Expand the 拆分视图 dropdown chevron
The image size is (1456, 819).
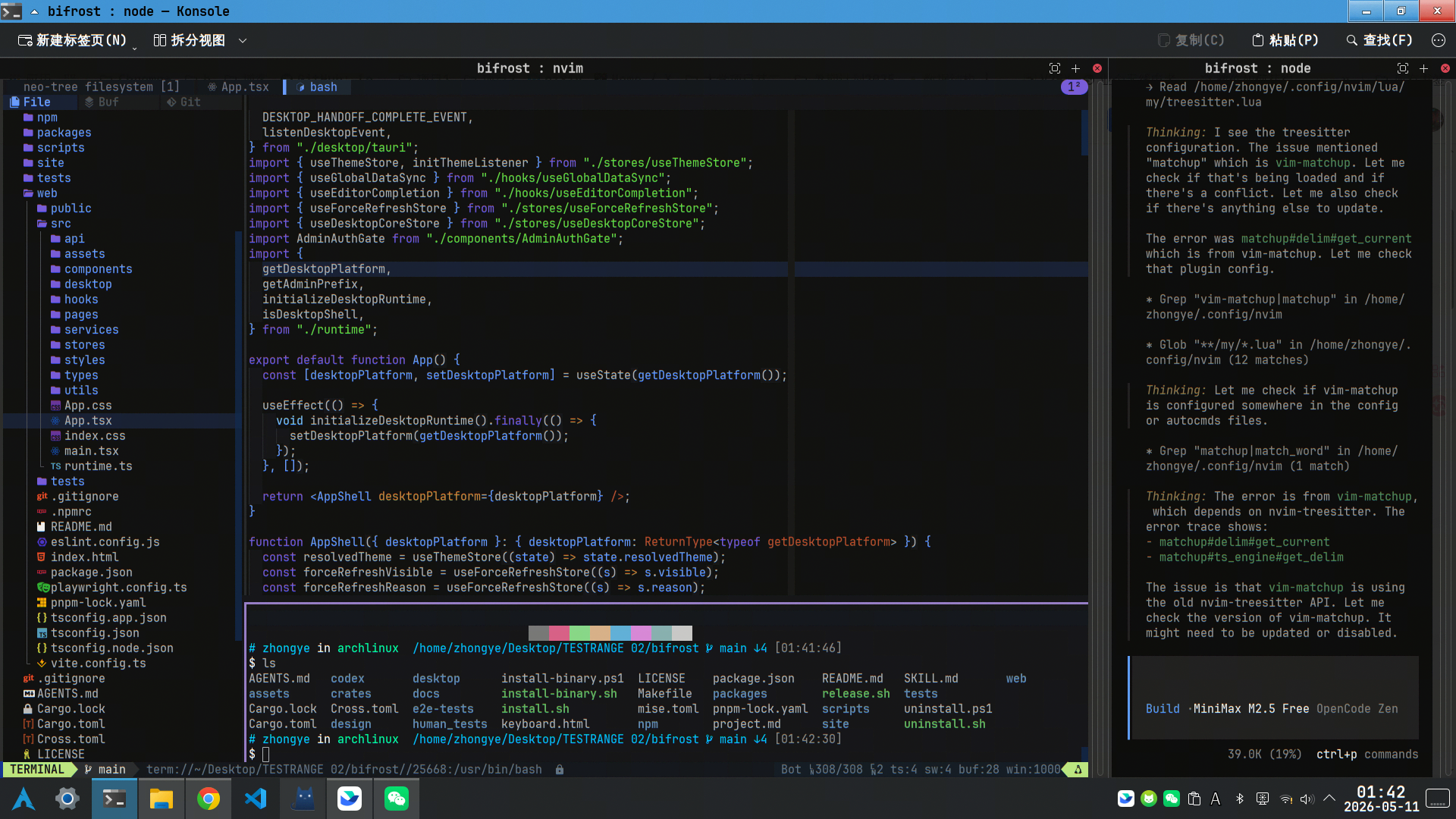point(243,40)
